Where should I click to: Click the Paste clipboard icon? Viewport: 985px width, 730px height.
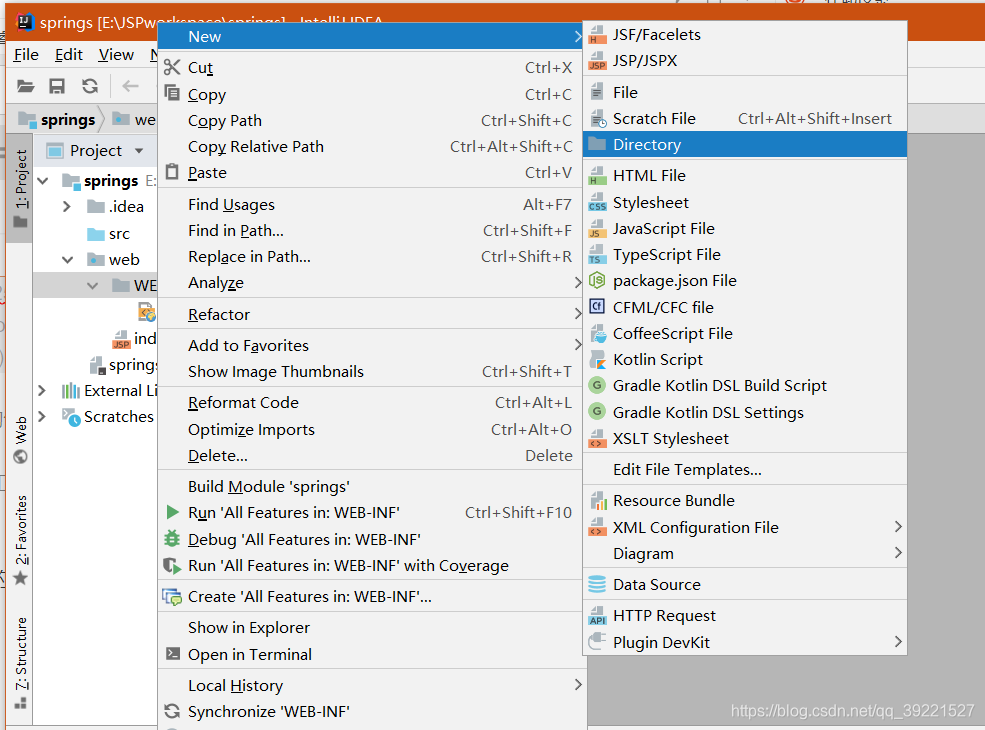tap(172, 172)
